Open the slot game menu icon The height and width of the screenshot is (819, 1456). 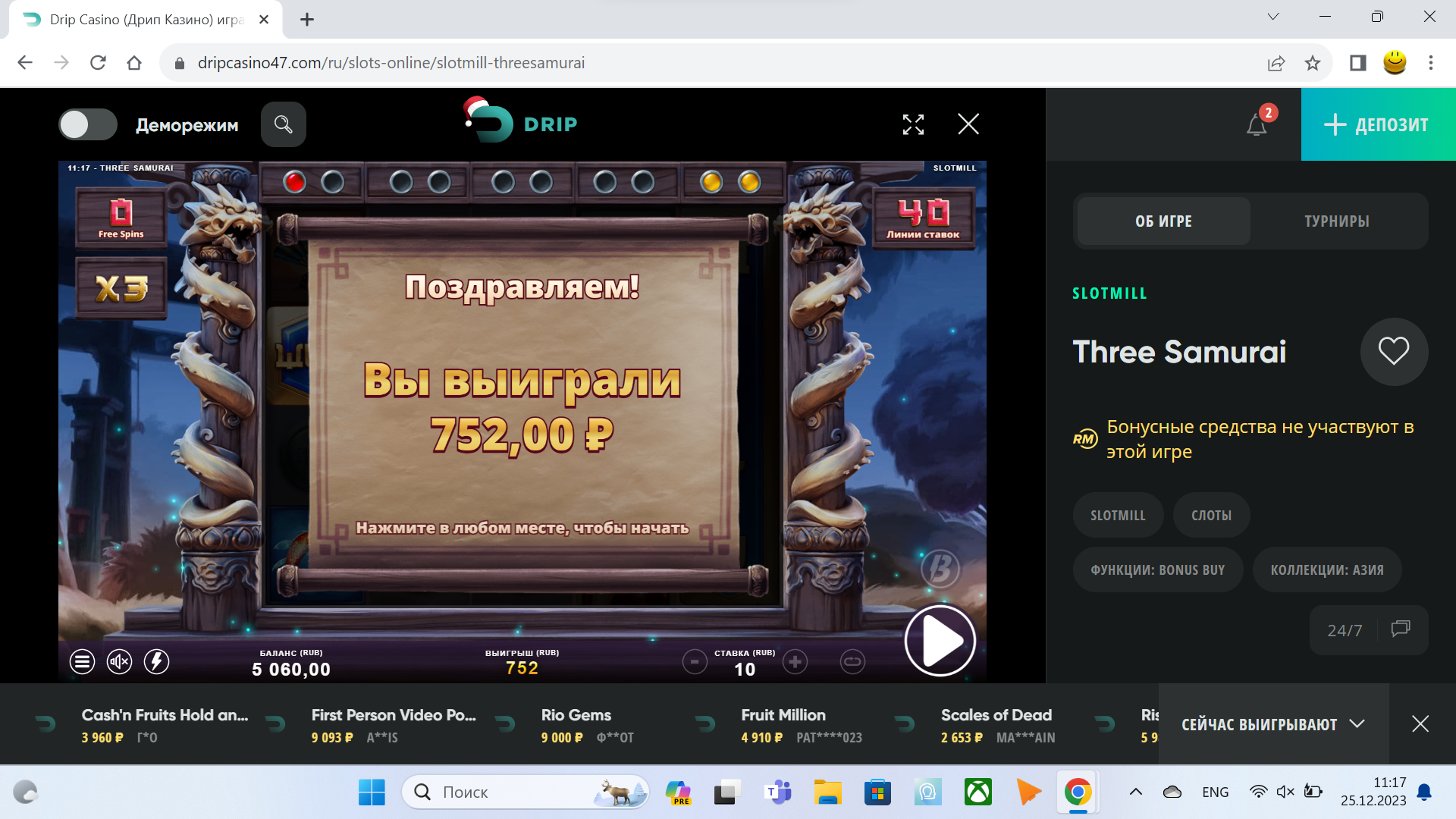[x=82, y=661]
